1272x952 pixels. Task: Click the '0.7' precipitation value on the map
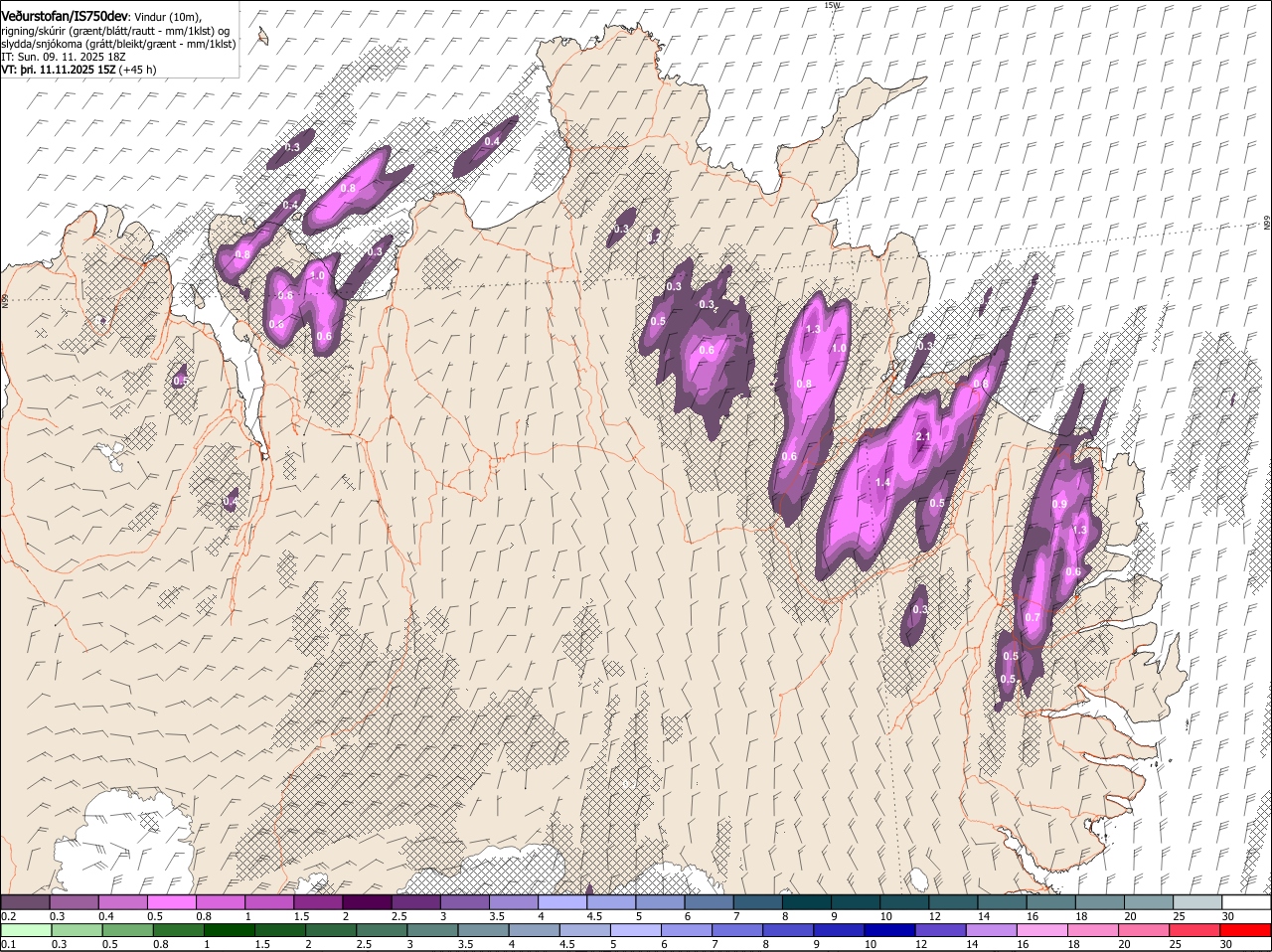click(1033, 617)
